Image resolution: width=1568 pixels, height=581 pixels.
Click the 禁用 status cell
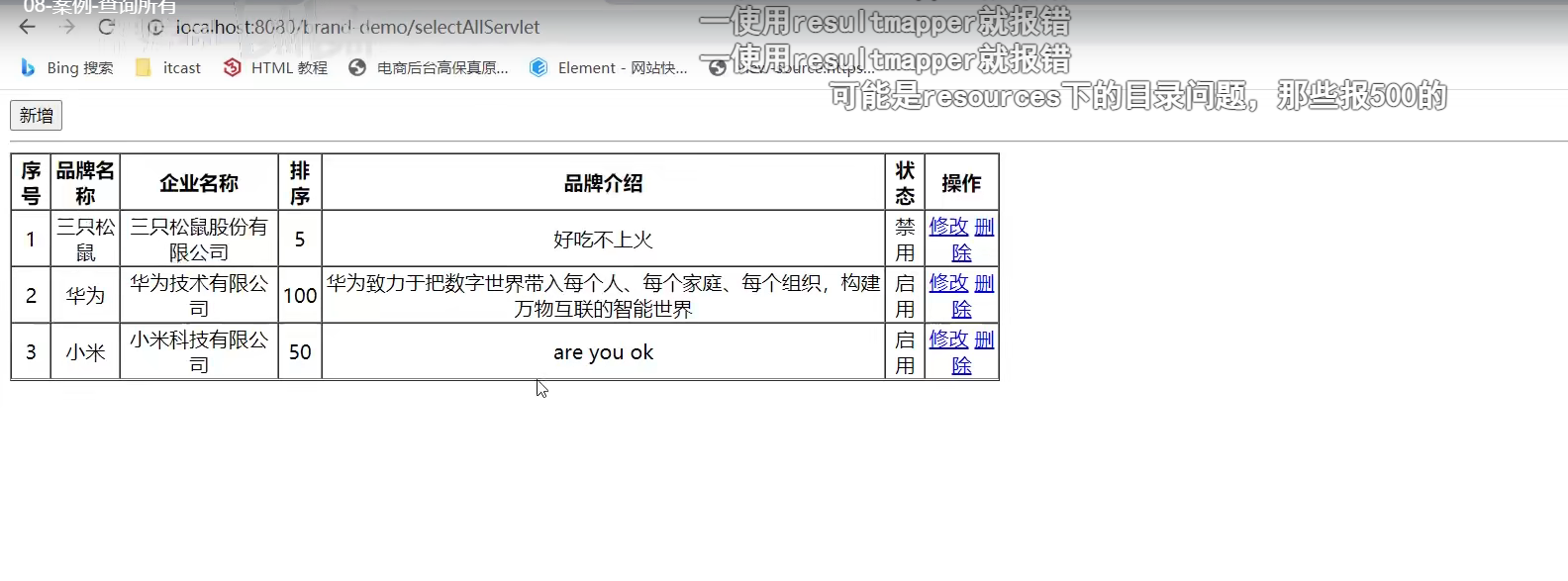(x=905, y=240)
